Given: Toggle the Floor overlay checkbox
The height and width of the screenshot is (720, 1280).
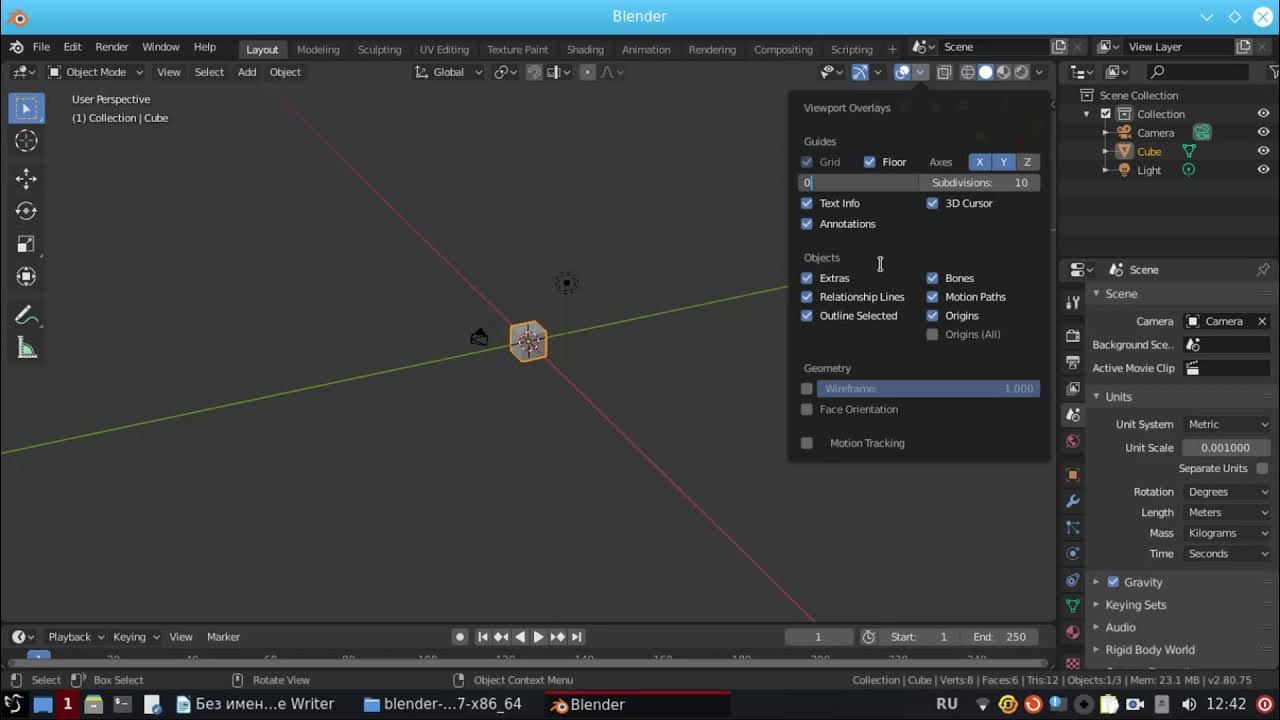Looking at the screenshot, I should point(870,162).
